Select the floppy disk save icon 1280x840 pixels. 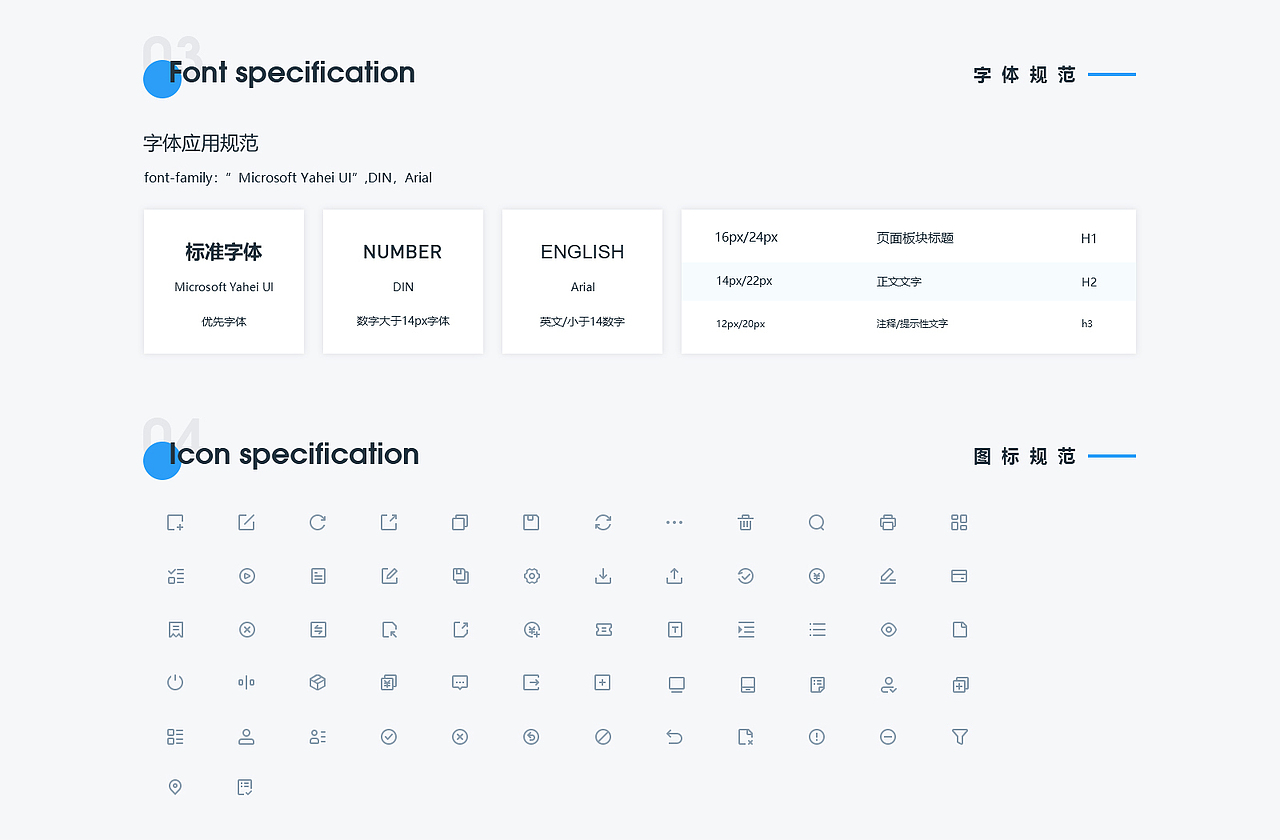(531, 522)
